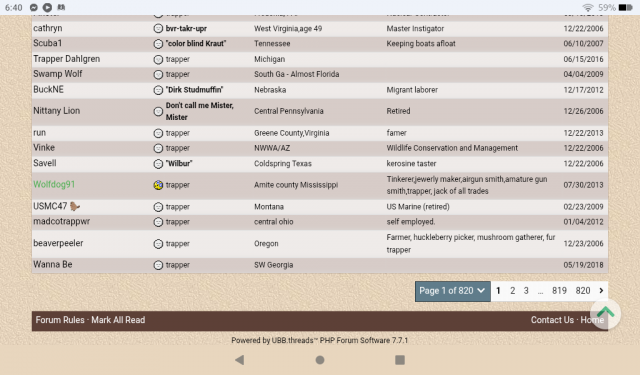Click the mood icon in Savell's row
This screenshot has width=640, height=375.
tap(158, 164)
